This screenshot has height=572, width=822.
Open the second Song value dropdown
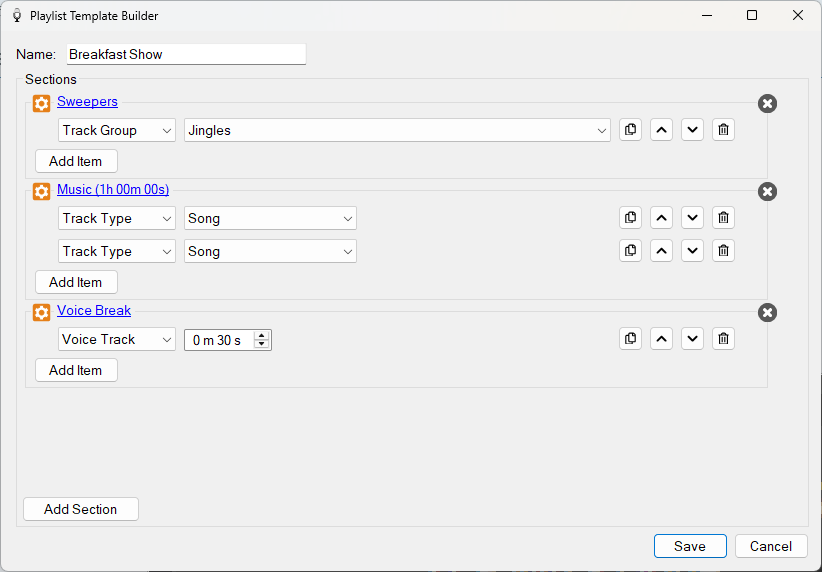[270, 251]
